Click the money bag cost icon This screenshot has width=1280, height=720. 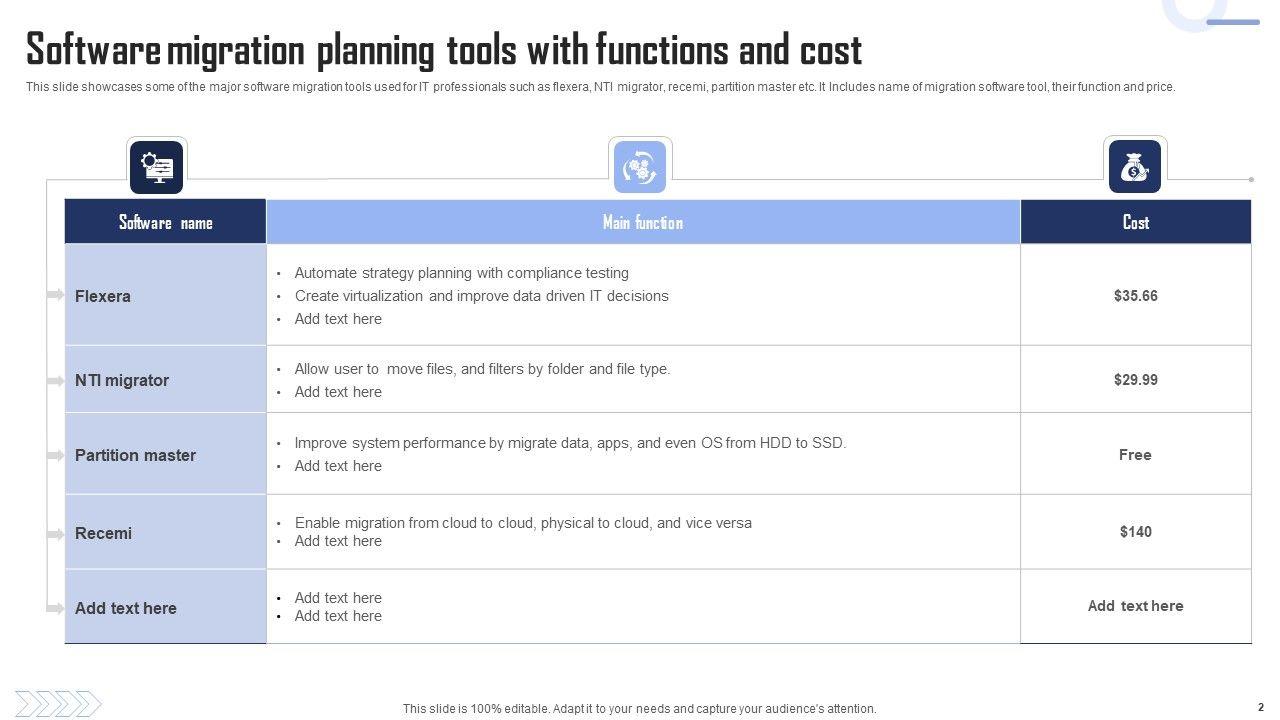click(1135, 166)
